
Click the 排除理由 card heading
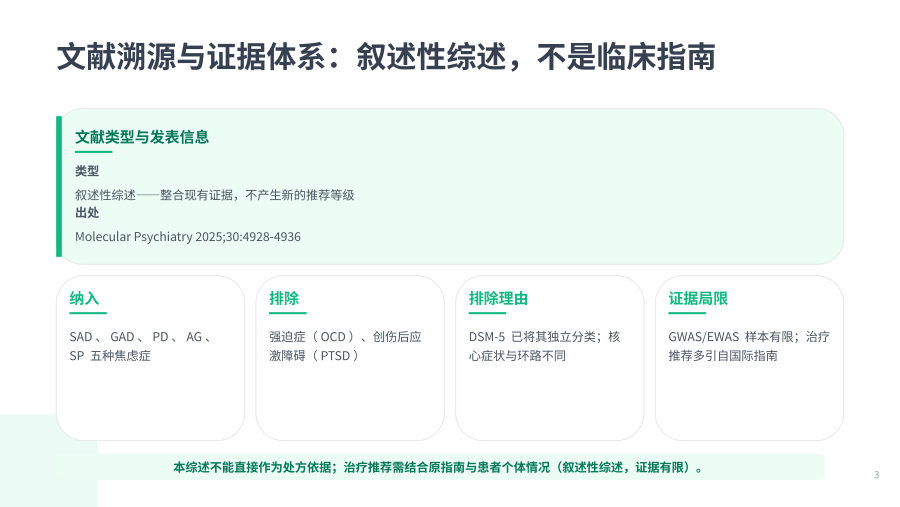click(498, 298)
